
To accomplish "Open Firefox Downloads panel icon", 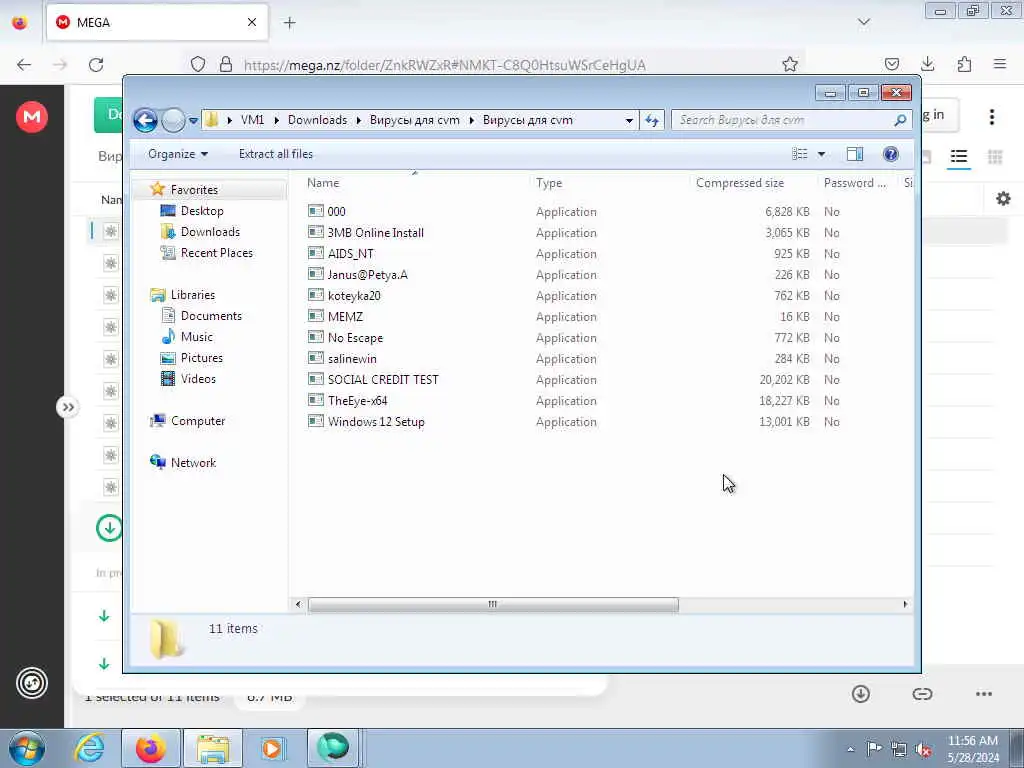I will (x=927, y=64).
